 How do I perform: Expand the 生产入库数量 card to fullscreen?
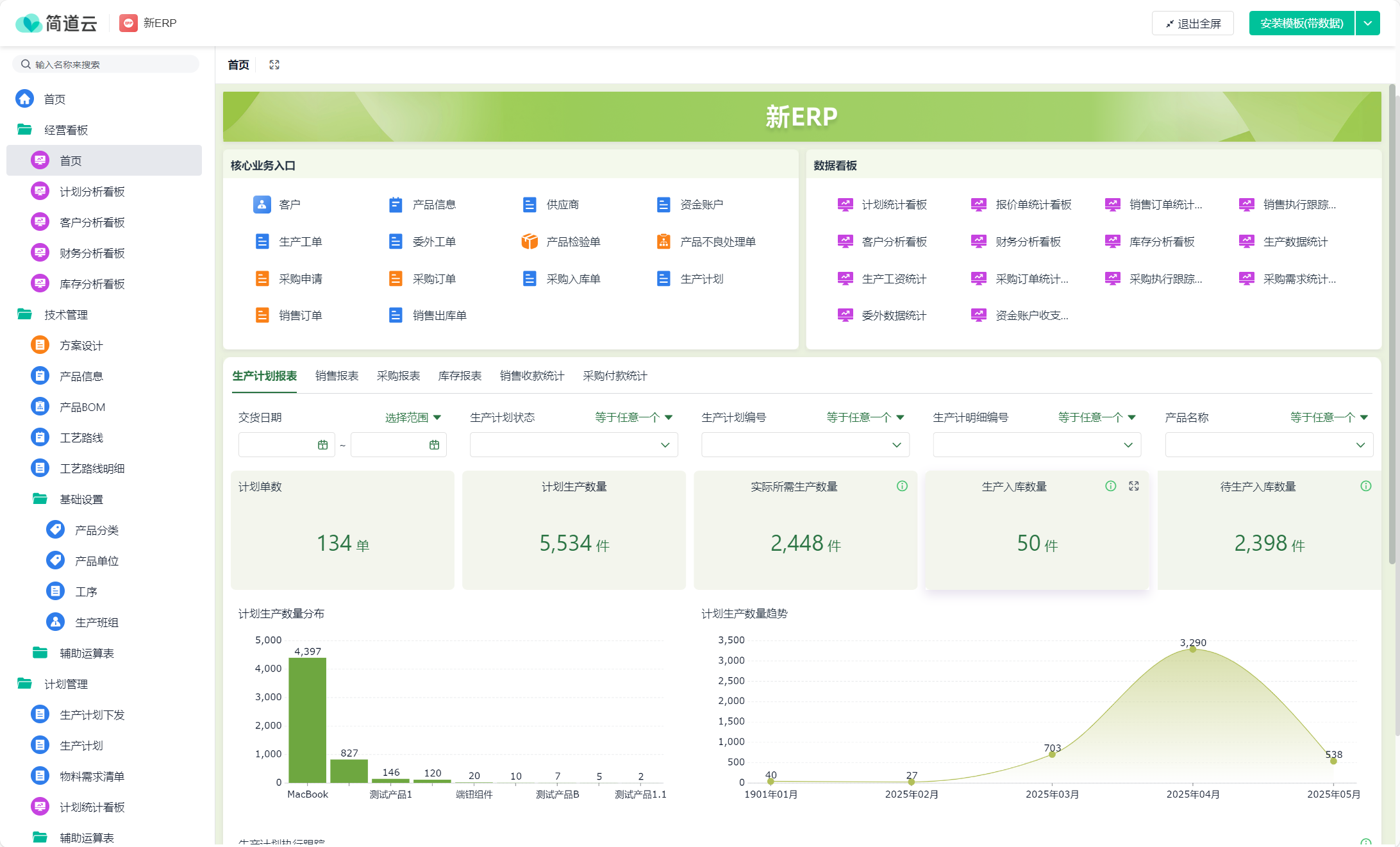click(x=1134, y=486)
